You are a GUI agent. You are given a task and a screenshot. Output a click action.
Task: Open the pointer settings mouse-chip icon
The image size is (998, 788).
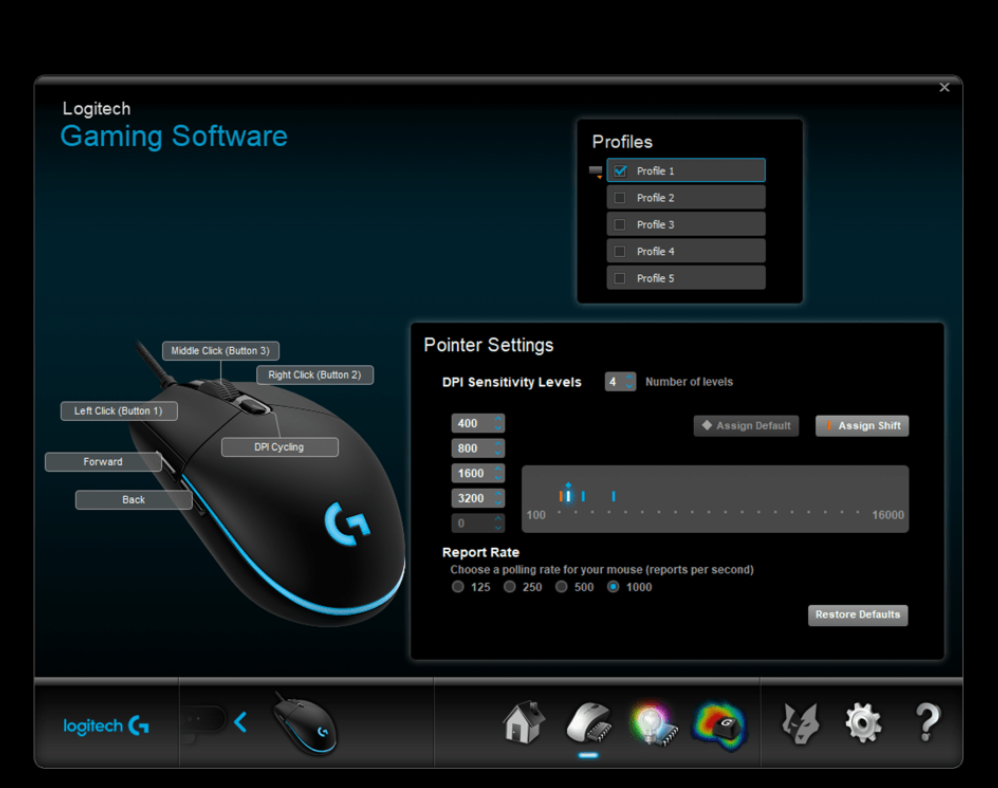(x=589, y=723)
